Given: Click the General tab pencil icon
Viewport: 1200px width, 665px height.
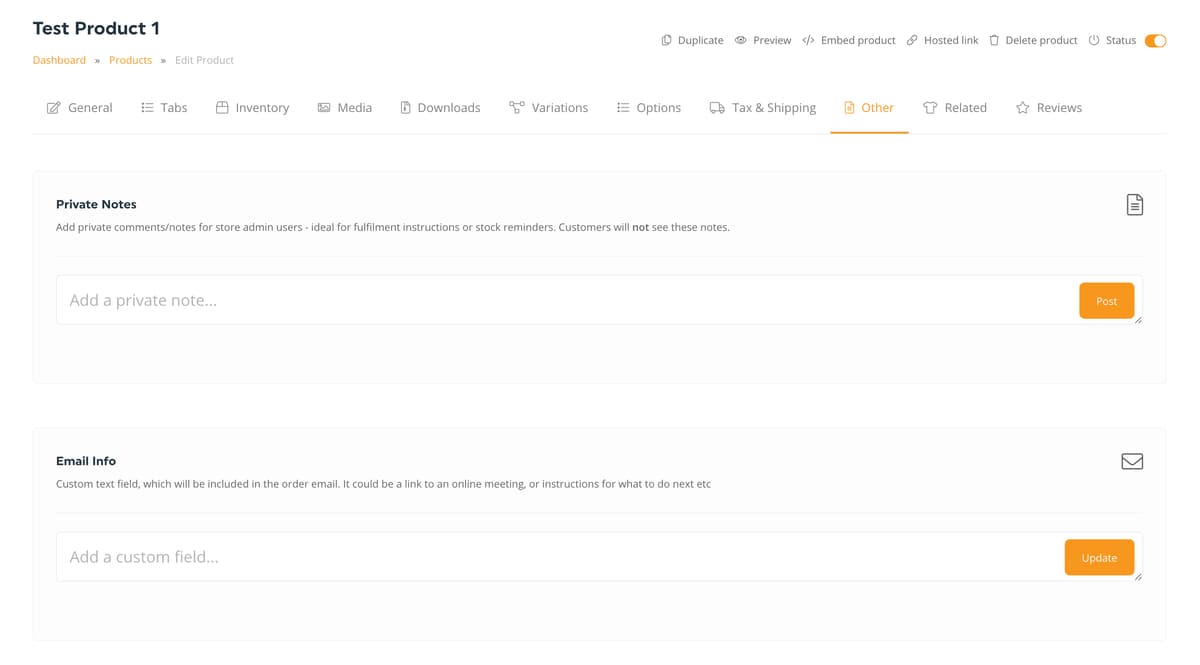Looking at the screenshot, I should pos(54,108).
